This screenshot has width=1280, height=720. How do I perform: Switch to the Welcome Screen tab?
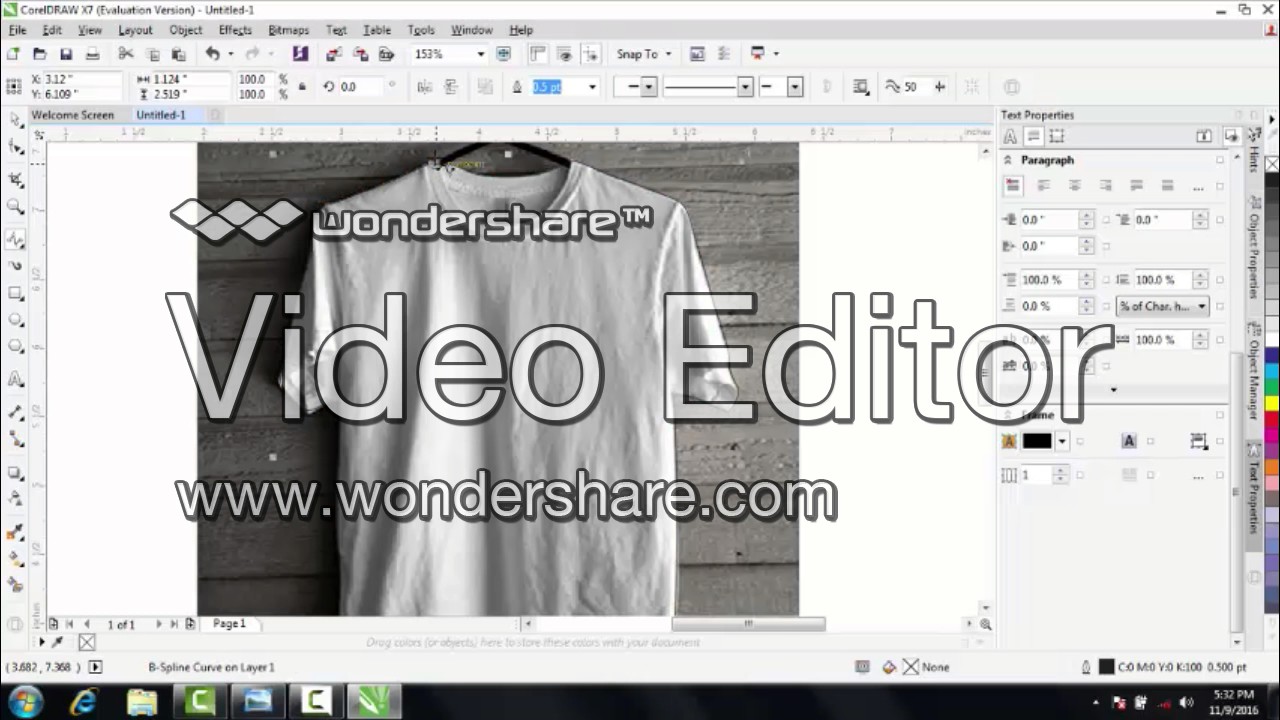pos(72,115)
